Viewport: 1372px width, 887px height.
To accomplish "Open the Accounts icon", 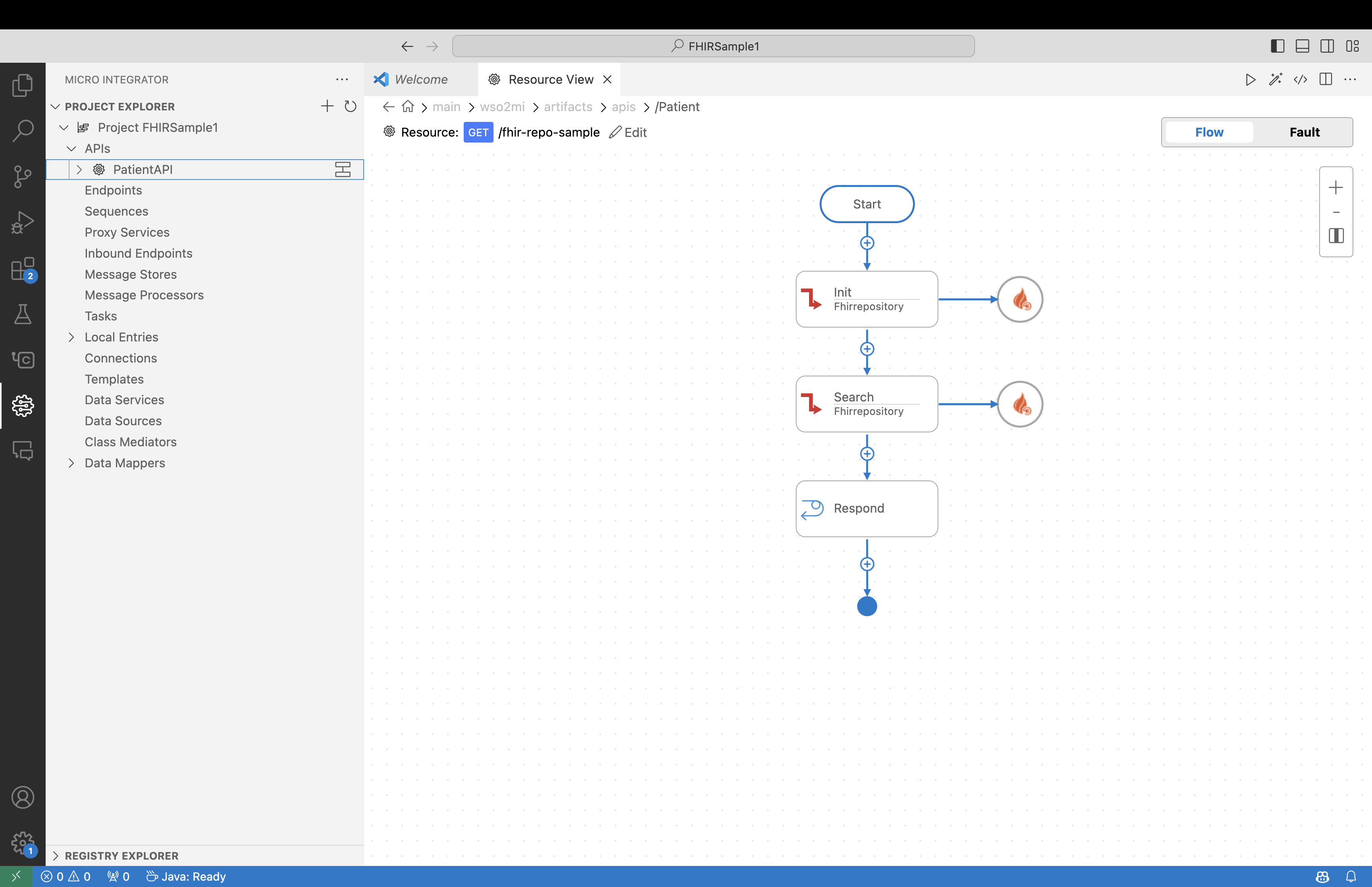I will pyautogui.click(x=23, y=797).
